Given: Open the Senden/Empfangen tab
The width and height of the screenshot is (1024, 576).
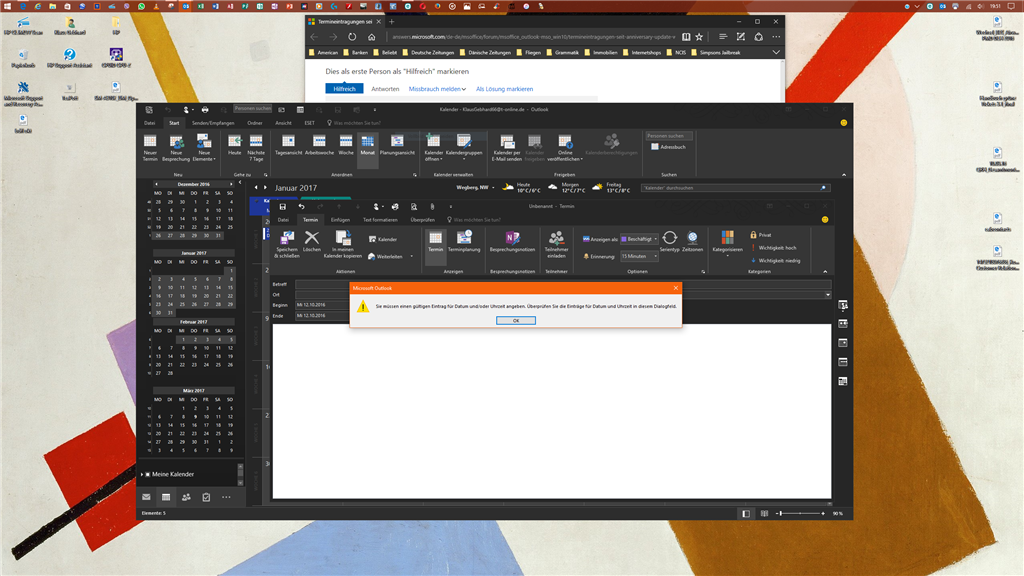Looking at the screenshot, I should pyautogui.click(x=213, y=123).
